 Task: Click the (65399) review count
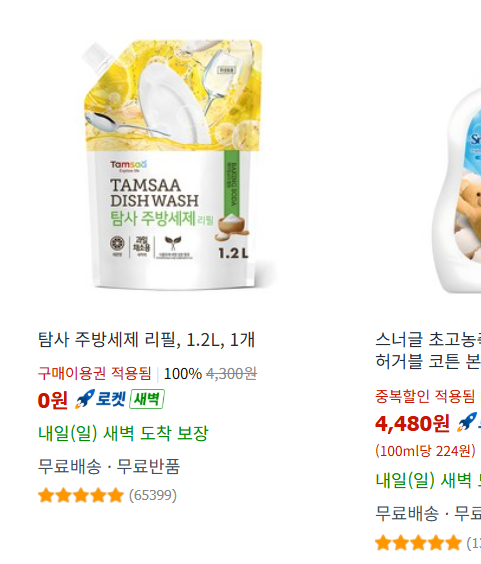pos(153,495)
